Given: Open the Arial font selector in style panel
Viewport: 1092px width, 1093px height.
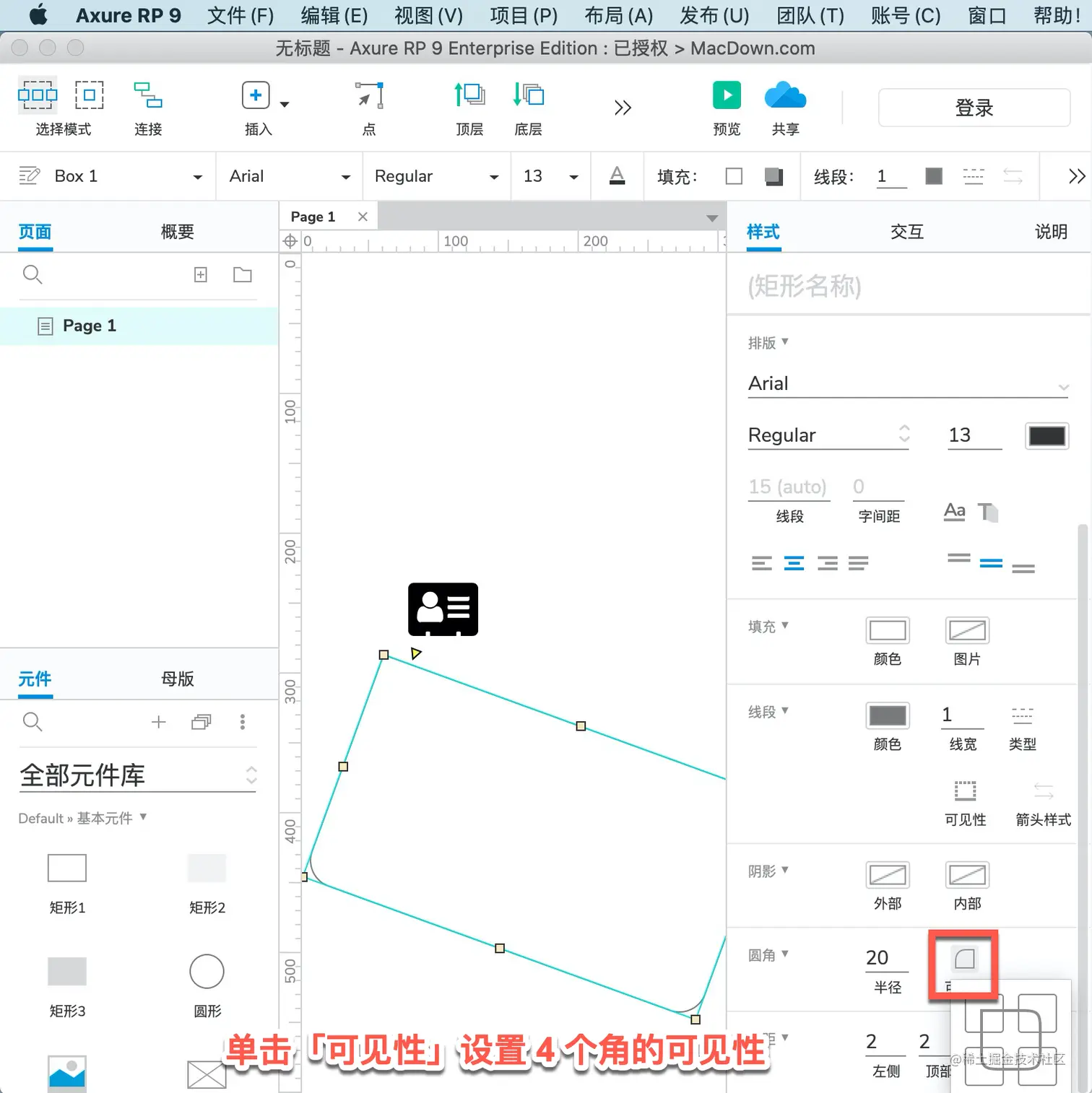Looking at the screenshot, I should coord(909,383).
